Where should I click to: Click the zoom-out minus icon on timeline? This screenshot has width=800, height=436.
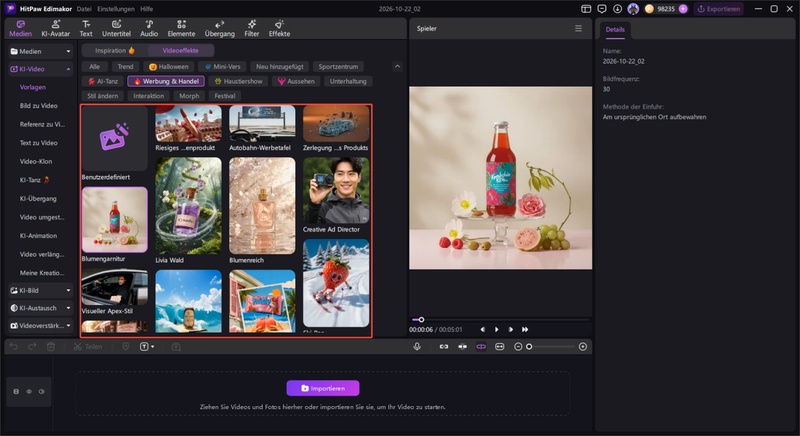coord(518,347)
